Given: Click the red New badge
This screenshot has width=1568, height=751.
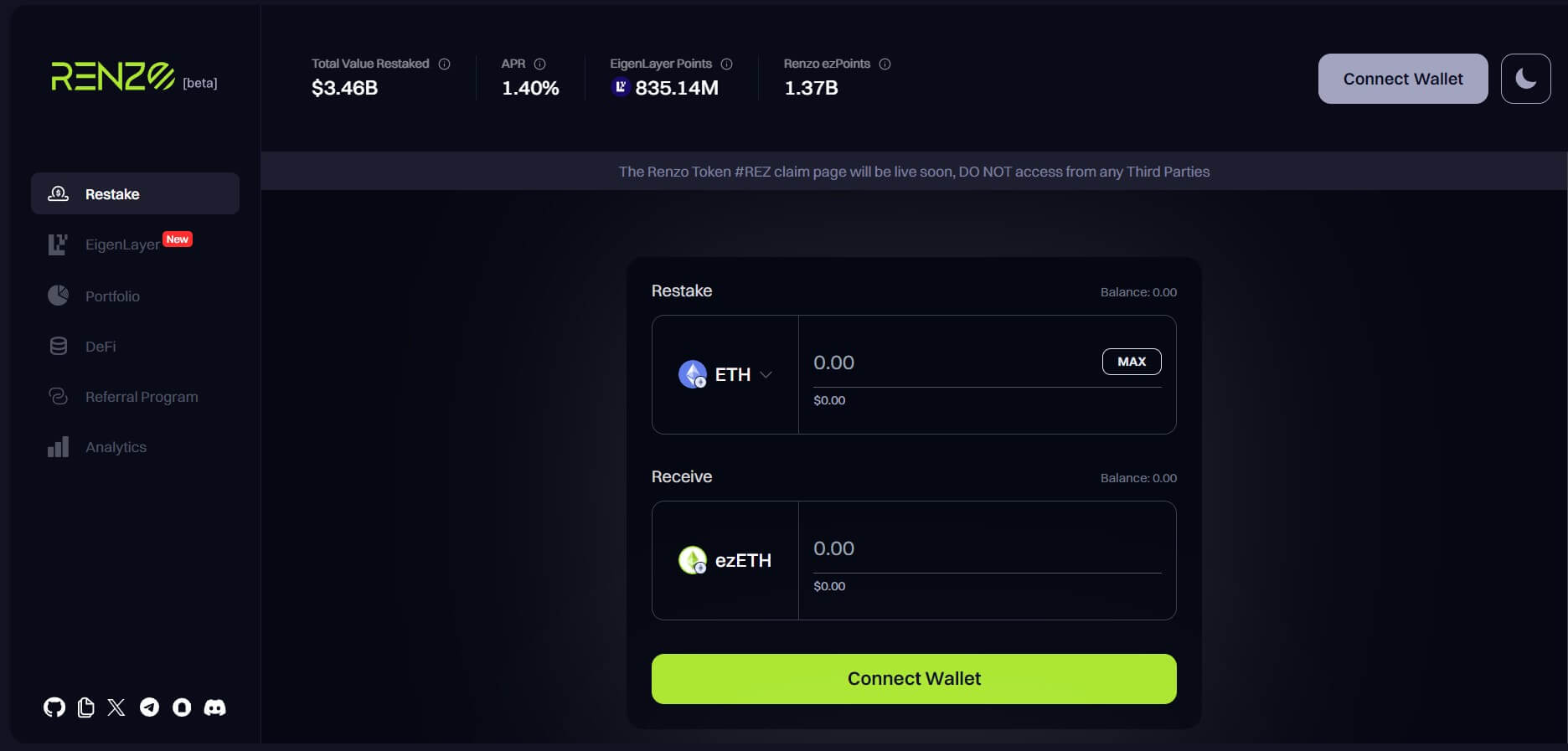Looking at the screenshot, I should (178, 239).
